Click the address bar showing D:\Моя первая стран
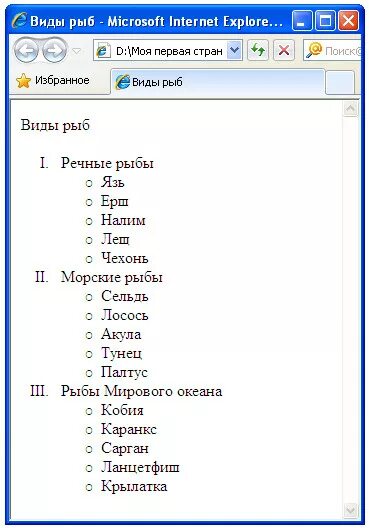The height and width of the screenshot is (528, 369). (168, 51)
